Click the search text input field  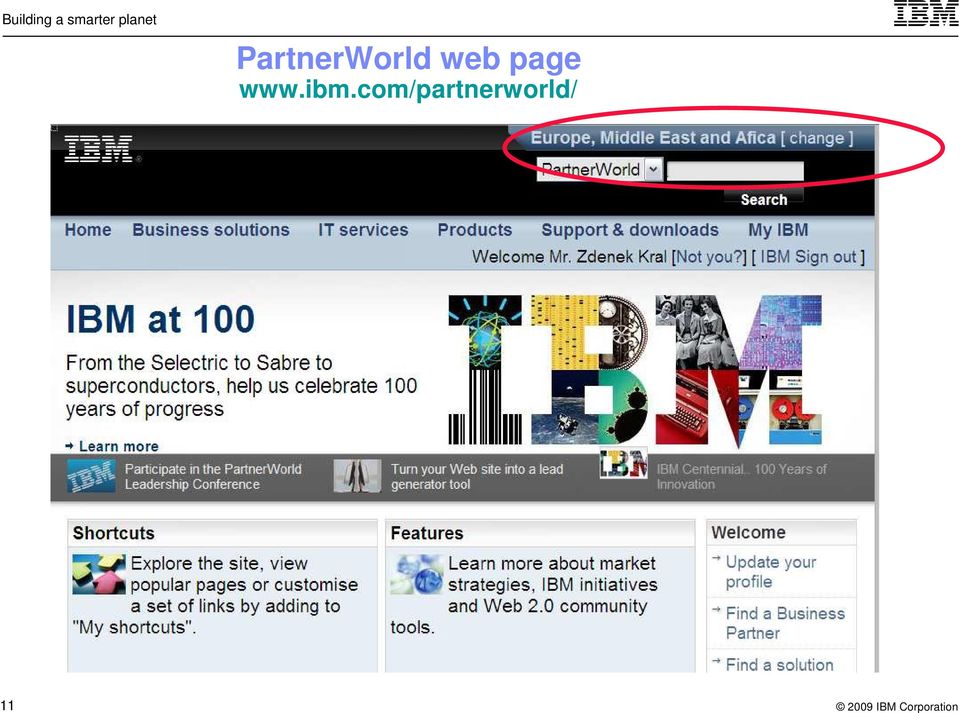(x=735, y=171)
